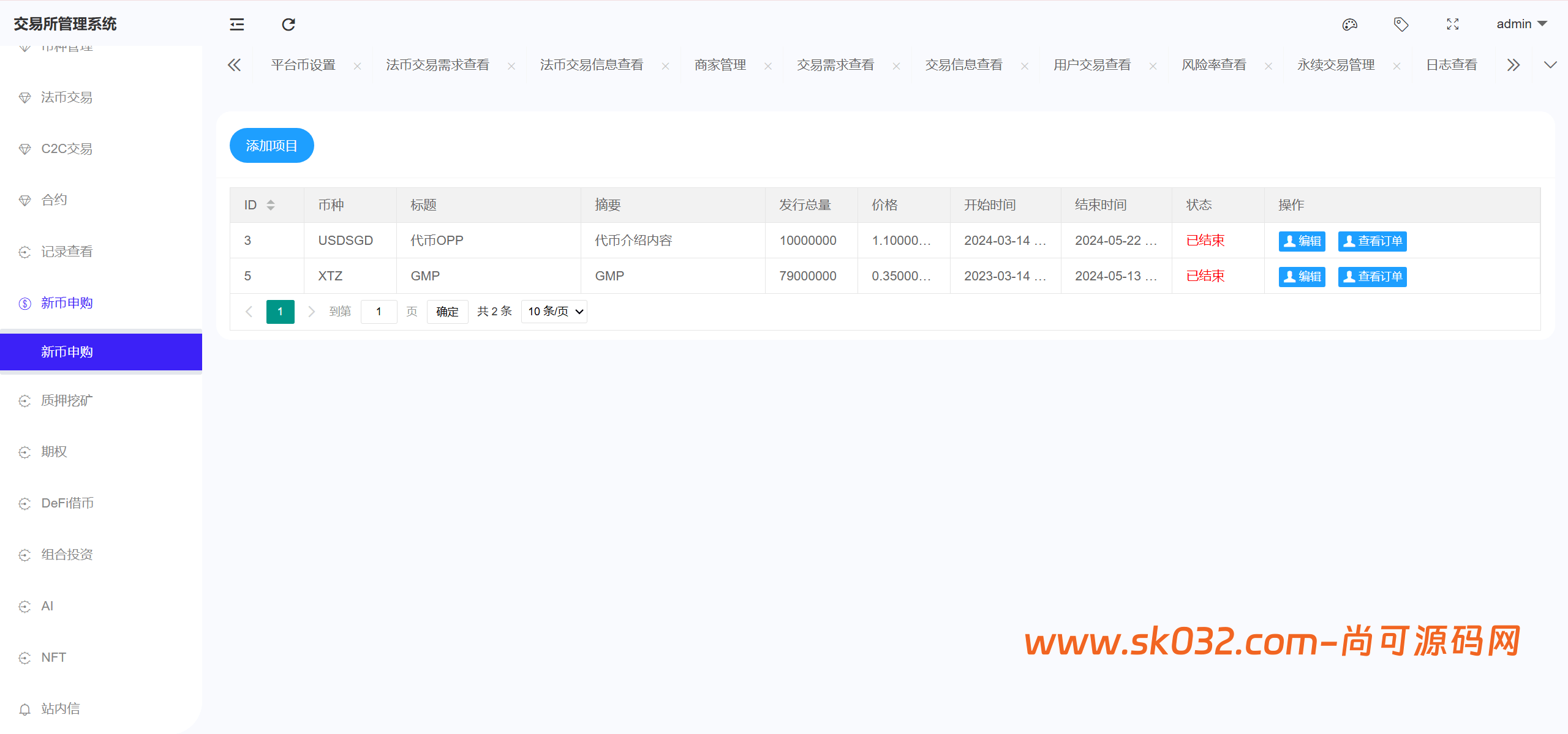The image size is (1568, 734).
Task: Close the 风险率查看 tab
Action: pos(1268,65)
